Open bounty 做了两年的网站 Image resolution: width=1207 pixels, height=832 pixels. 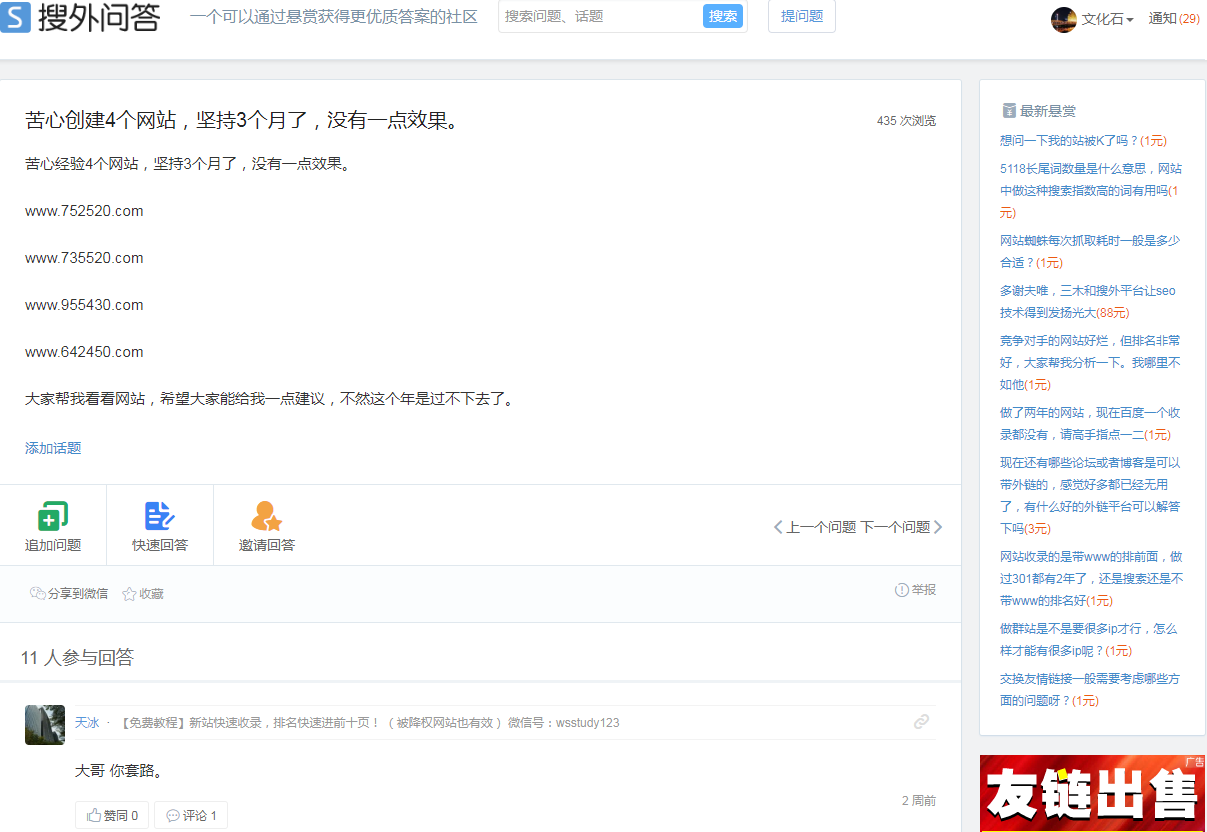[x=1090, y=423]
